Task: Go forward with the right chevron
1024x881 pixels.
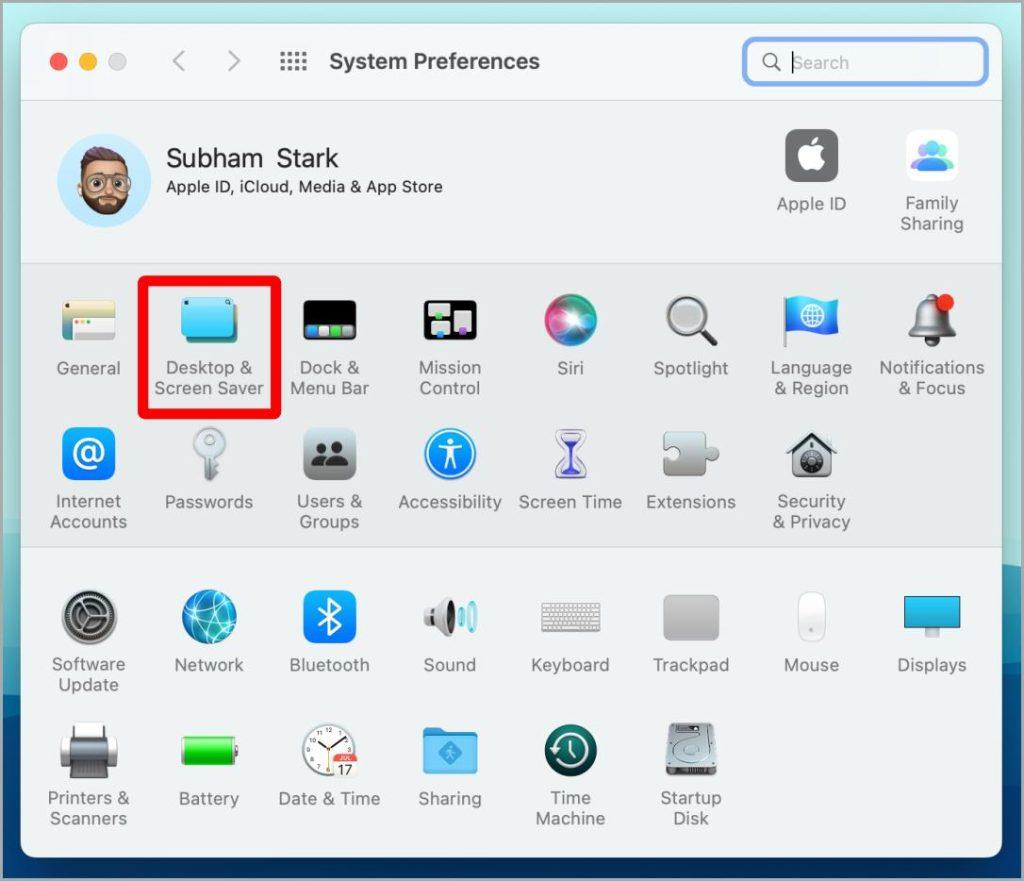Action: point(234,61)
